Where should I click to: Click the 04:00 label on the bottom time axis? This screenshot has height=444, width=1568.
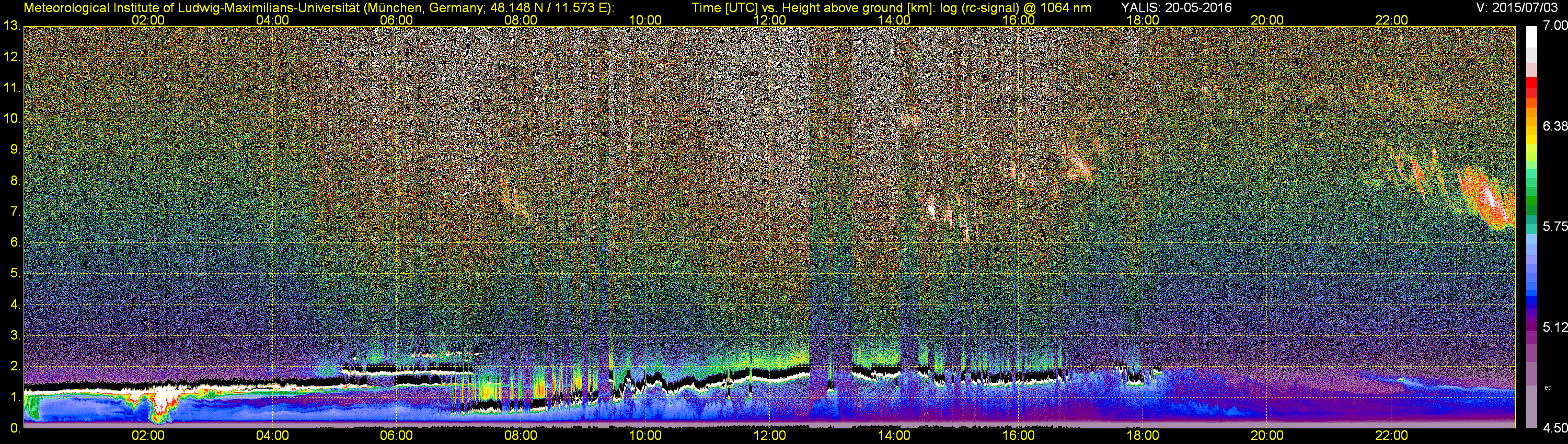(272, 436)
